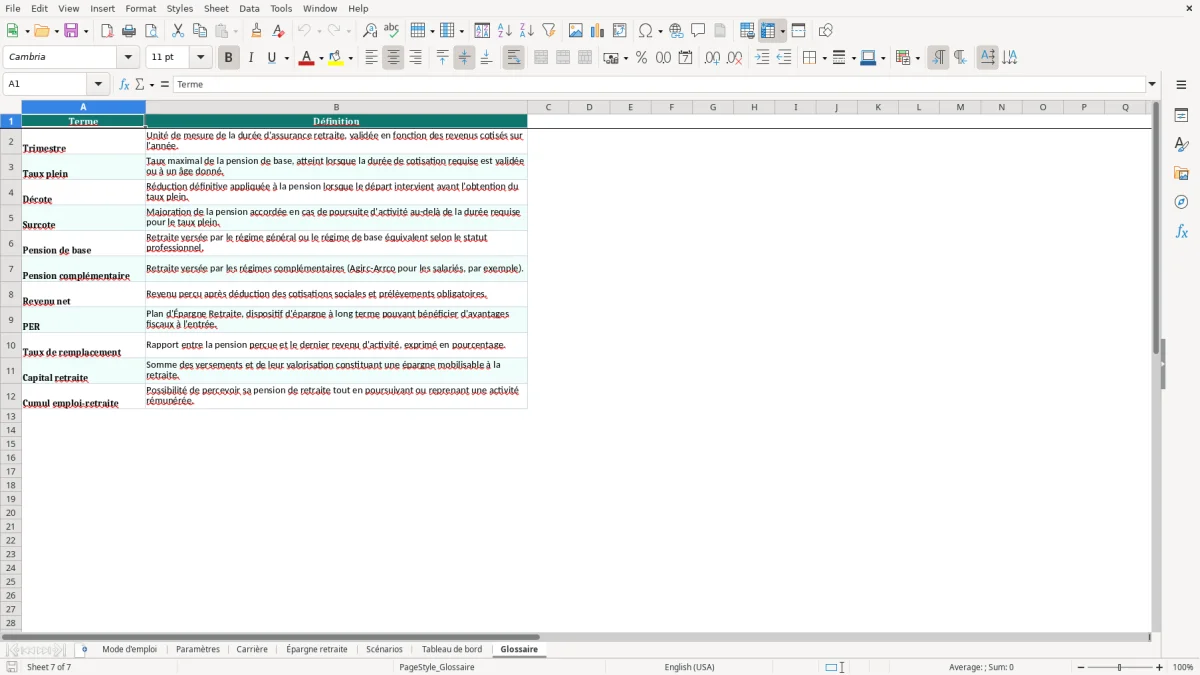Screen dimensions: 1200x675
Task: Copy the selected cell
Action: [x=200, y=31]
